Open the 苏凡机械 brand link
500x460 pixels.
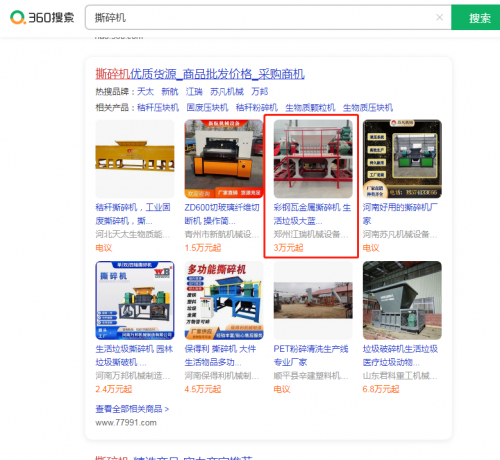pos(227,91)
